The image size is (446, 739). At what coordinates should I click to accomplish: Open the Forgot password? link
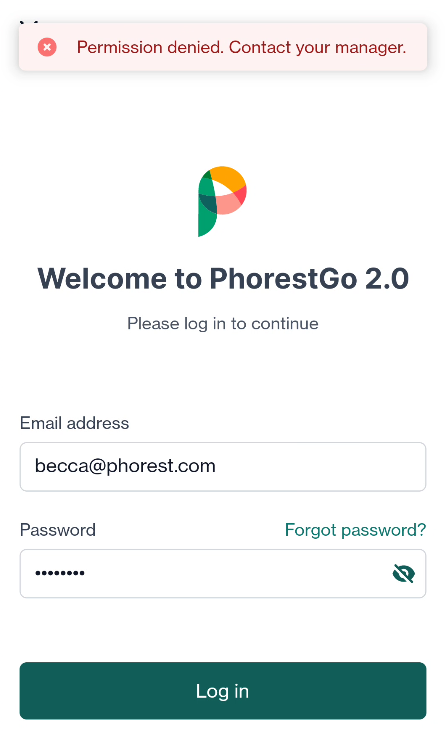[355, 530]
